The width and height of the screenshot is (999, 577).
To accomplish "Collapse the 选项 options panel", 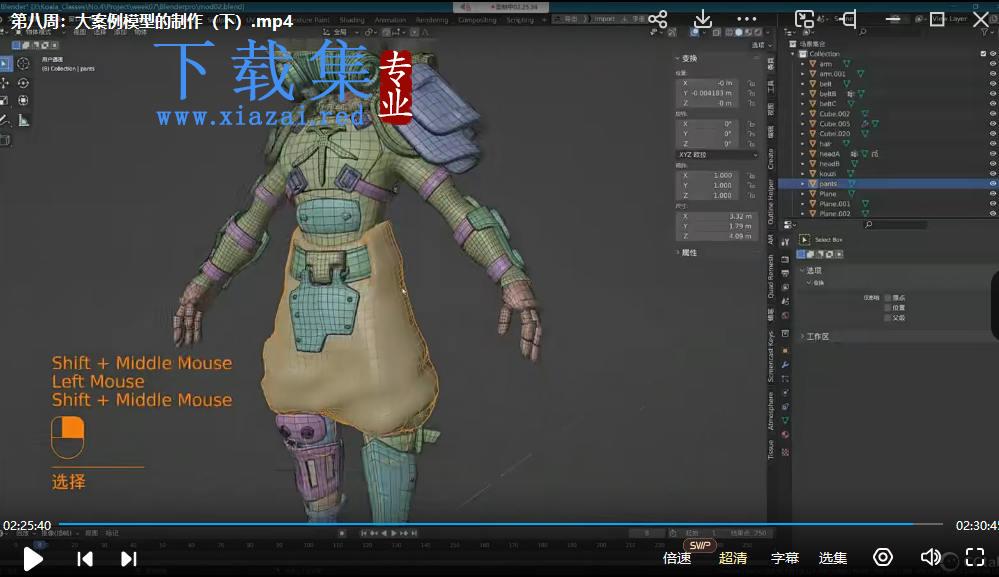I will [x=812, y=270].
